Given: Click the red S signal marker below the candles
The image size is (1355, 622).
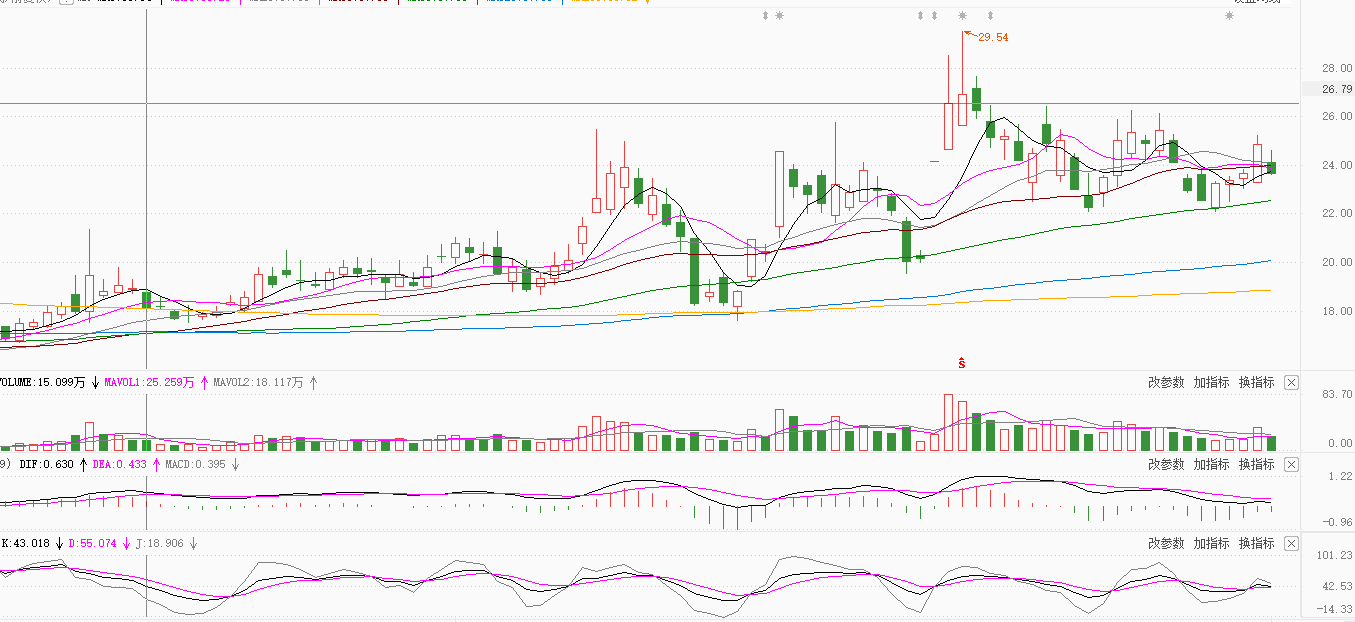Looking at the screenshot, I should point(962,363).
